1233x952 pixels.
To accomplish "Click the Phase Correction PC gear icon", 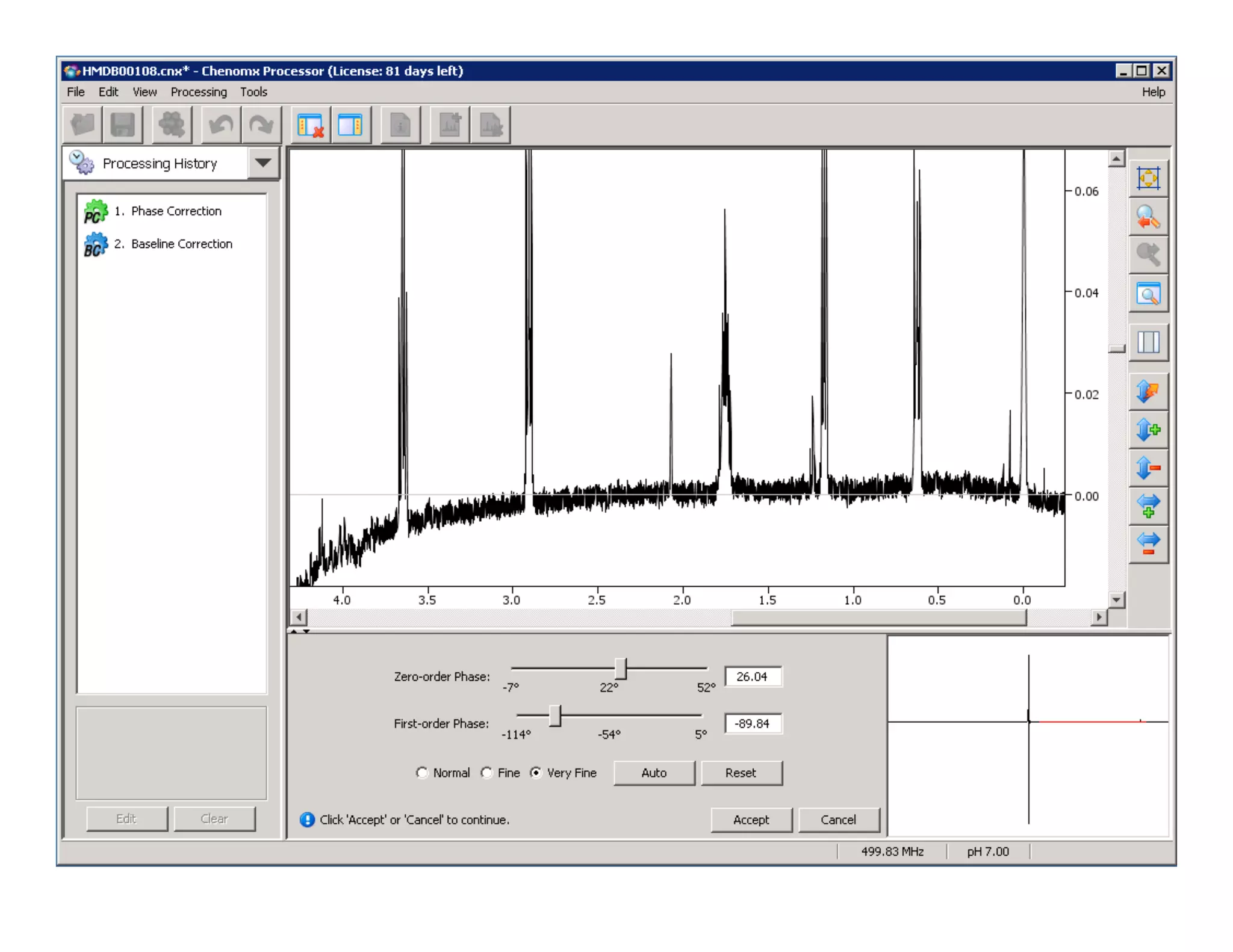I will click(x=95, y=212).
